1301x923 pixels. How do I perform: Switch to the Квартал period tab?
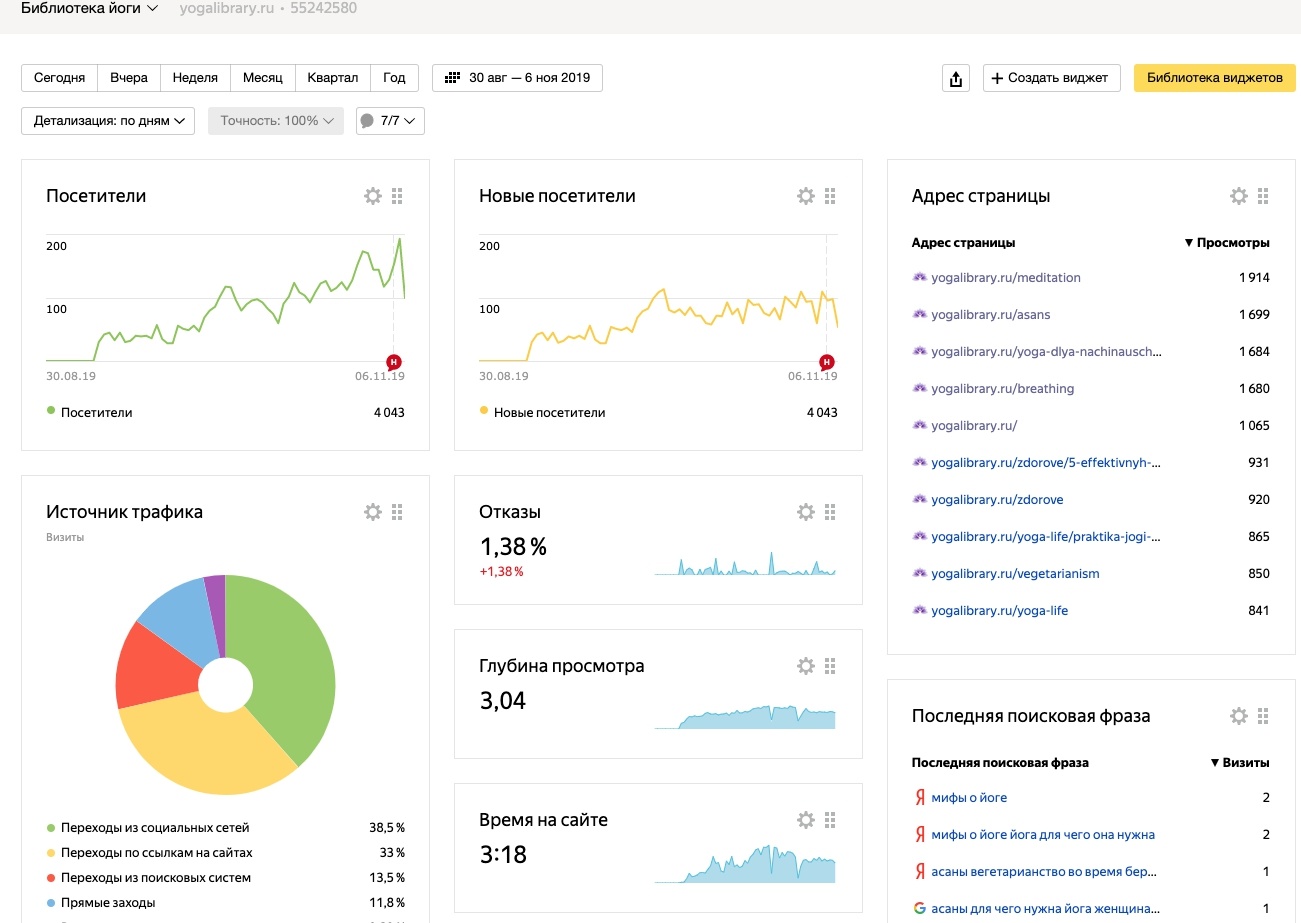pos(332,78)
